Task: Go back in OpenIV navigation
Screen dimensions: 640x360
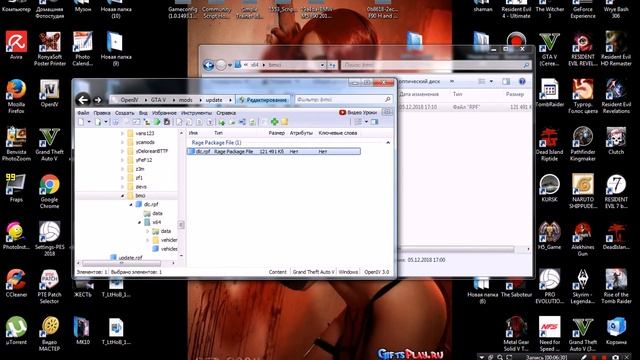Action: point(83,100)
